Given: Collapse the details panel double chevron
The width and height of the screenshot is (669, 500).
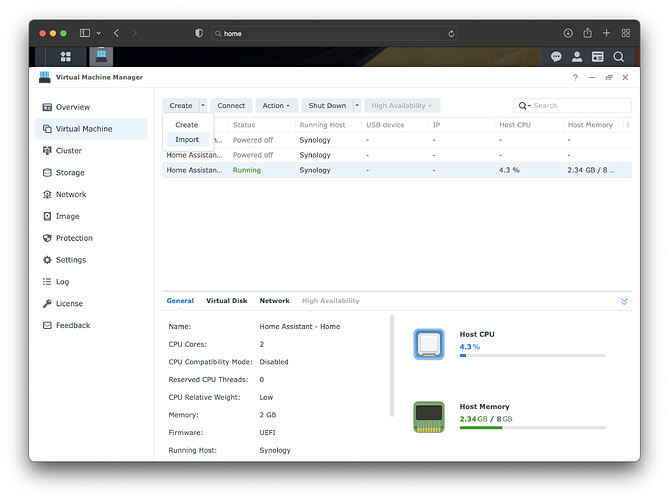Looking at the screenshot, I should [624, 301].
